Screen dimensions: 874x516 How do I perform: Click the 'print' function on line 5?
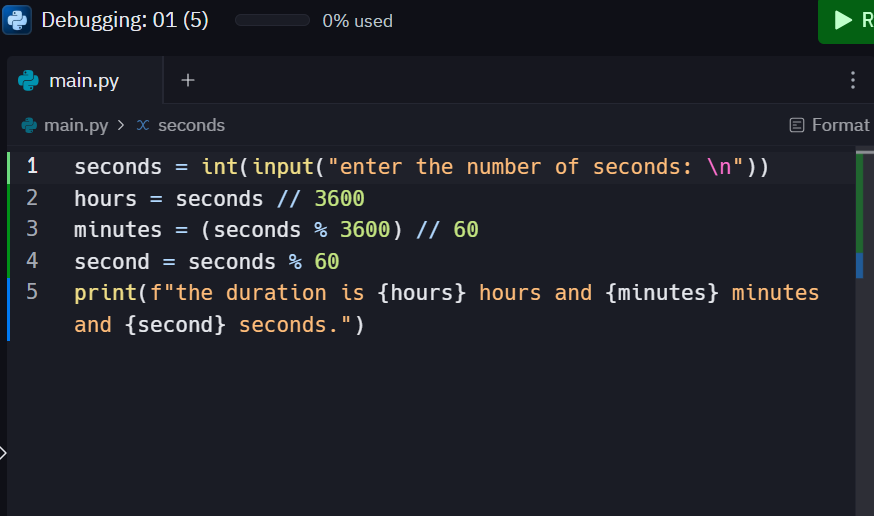(105, 293)
